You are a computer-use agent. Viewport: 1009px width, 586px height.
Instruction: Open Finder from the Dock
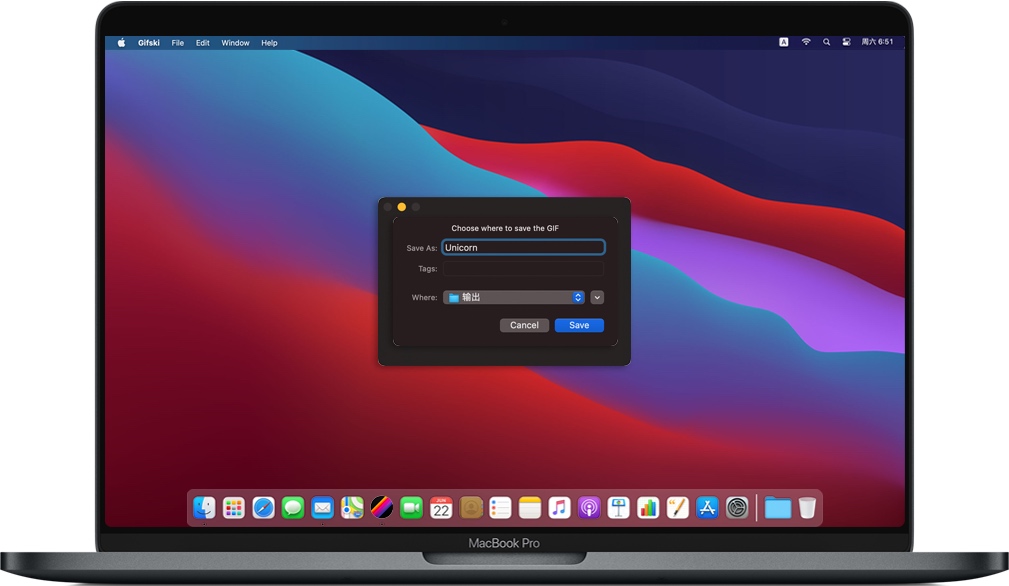click(204, 508)
